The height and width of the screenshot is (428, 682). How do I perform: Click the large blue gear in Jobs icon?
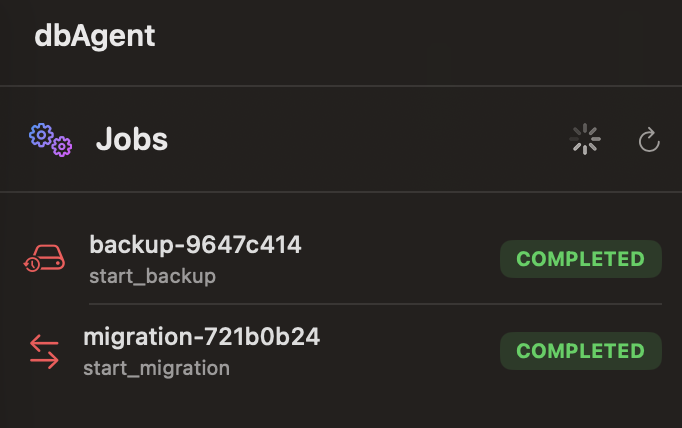point(41,134)
